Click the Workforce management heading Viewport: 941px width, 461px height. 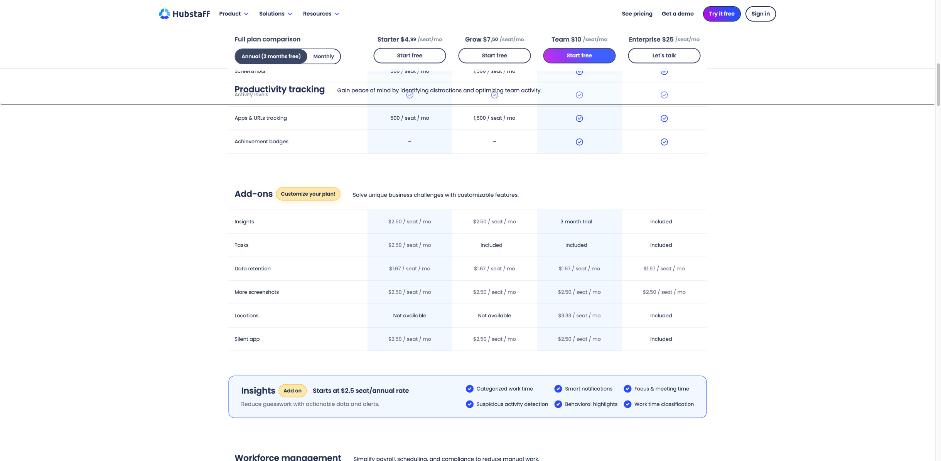287,457
